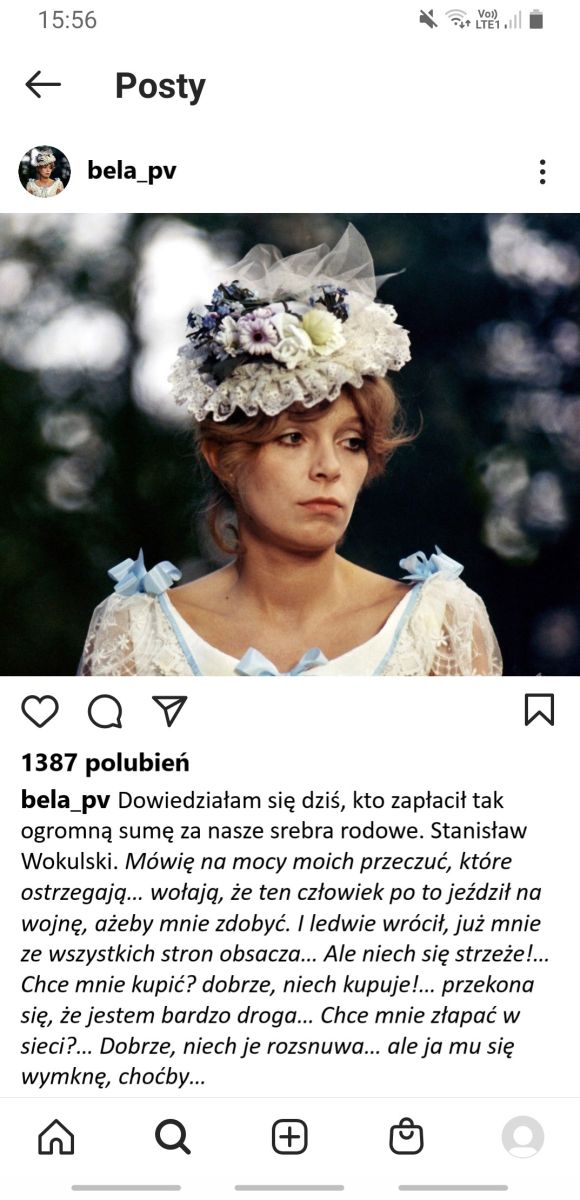Create a new post with the plus icon
The width and height of the screenshot is (580, 1200).
(x=290, y=1137)
